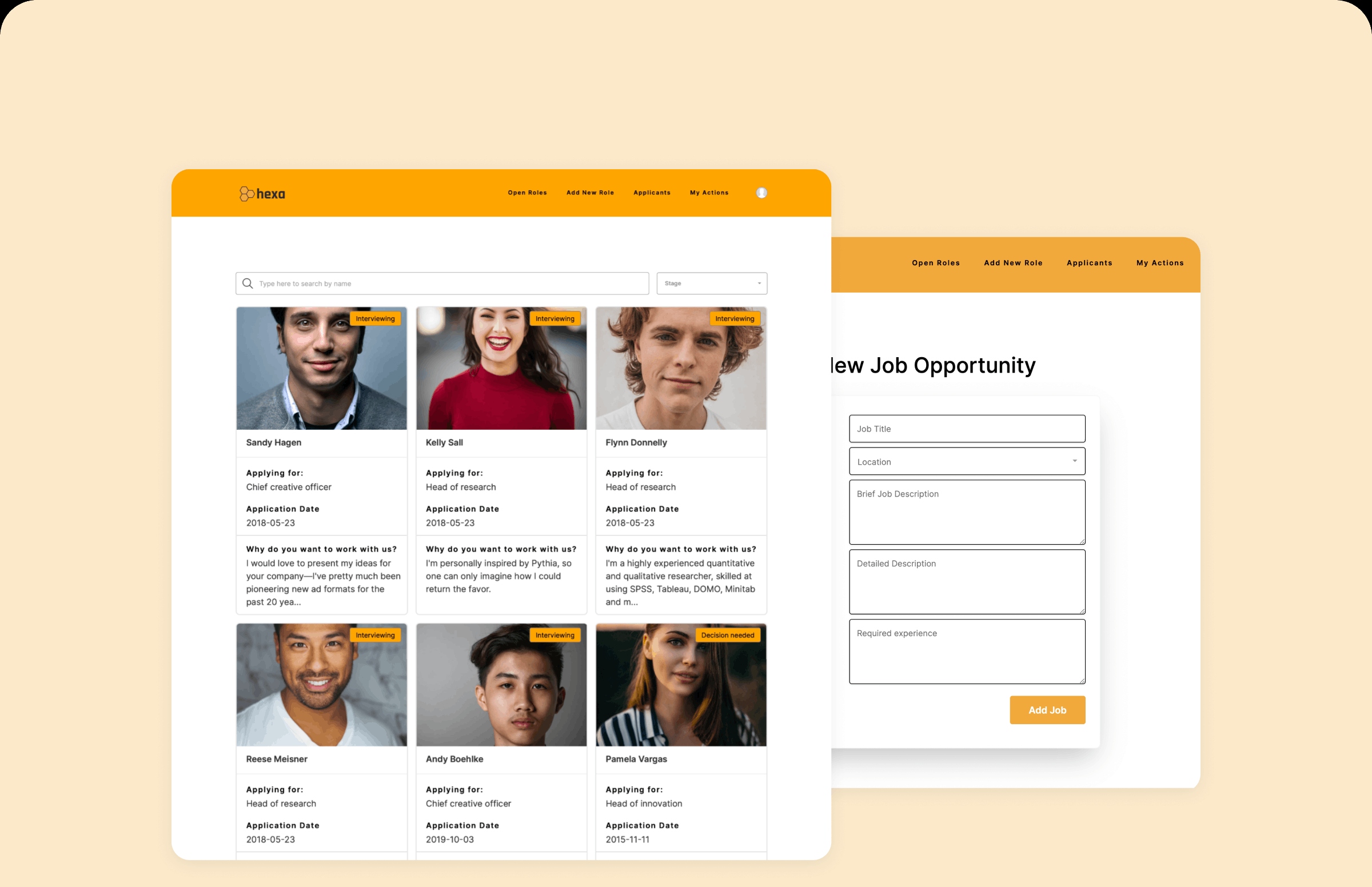
Task: Click the Job Title input field
Action: click(x=966, y=428)
